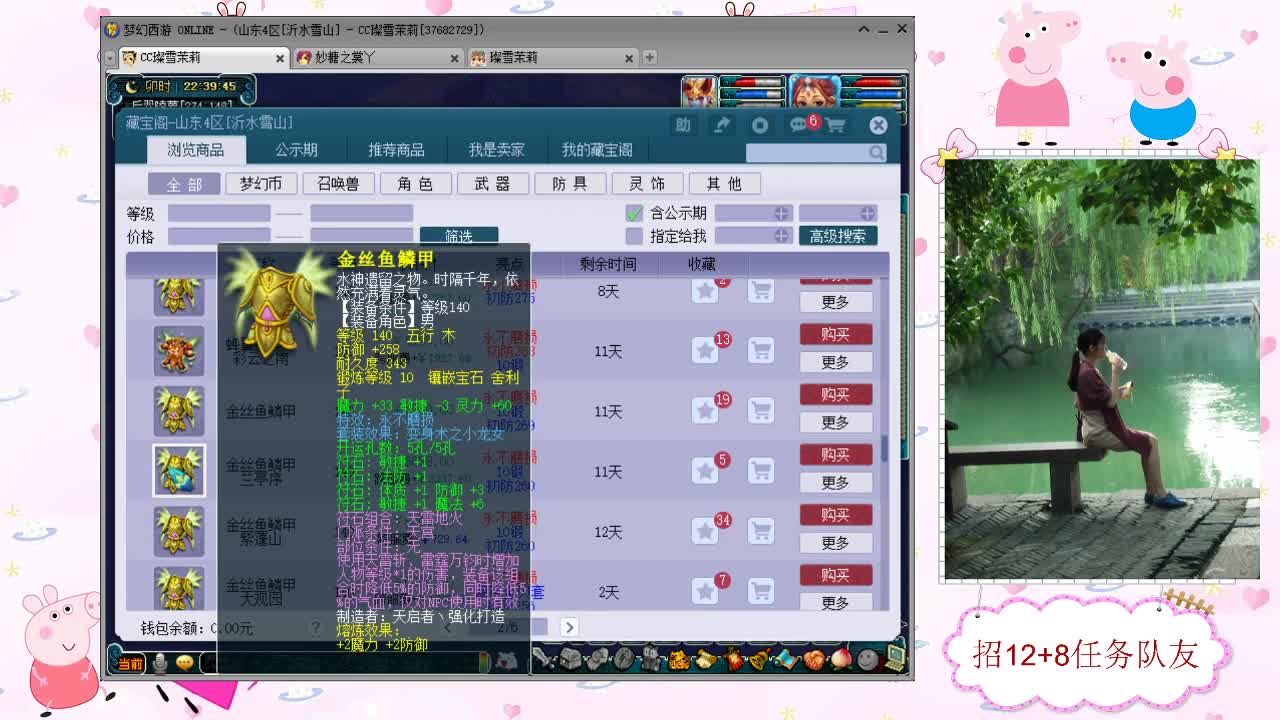Open the shopping cart in 藏宝阁 header
The height and width of the screenshot is (720, 1280).
(x=835, y=125)
